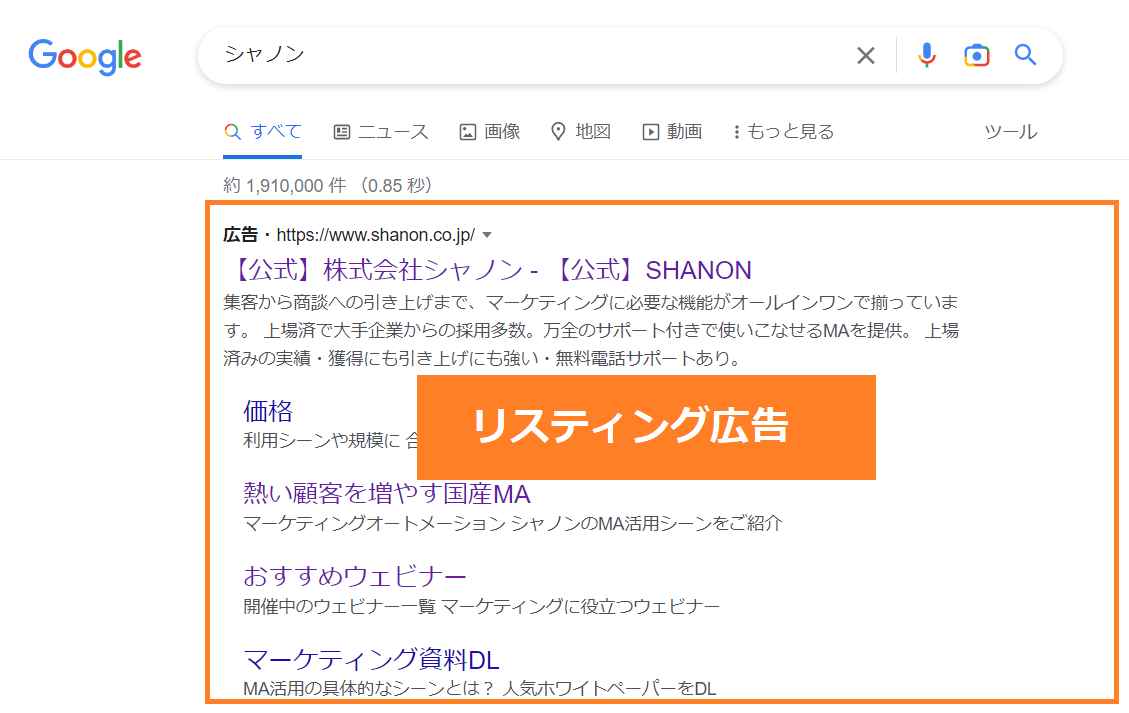Open the 価格 sitelink
Screen dimensions: 1129x713
268,411
